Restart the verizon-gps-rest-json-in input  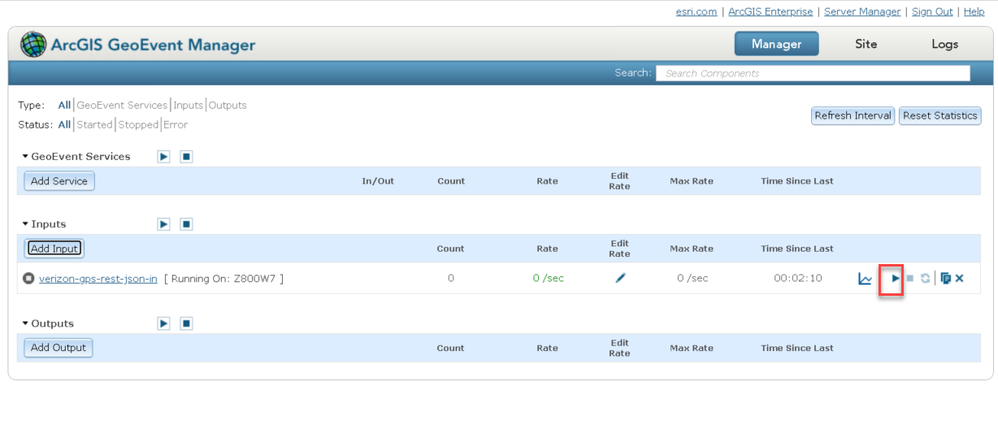925,279
